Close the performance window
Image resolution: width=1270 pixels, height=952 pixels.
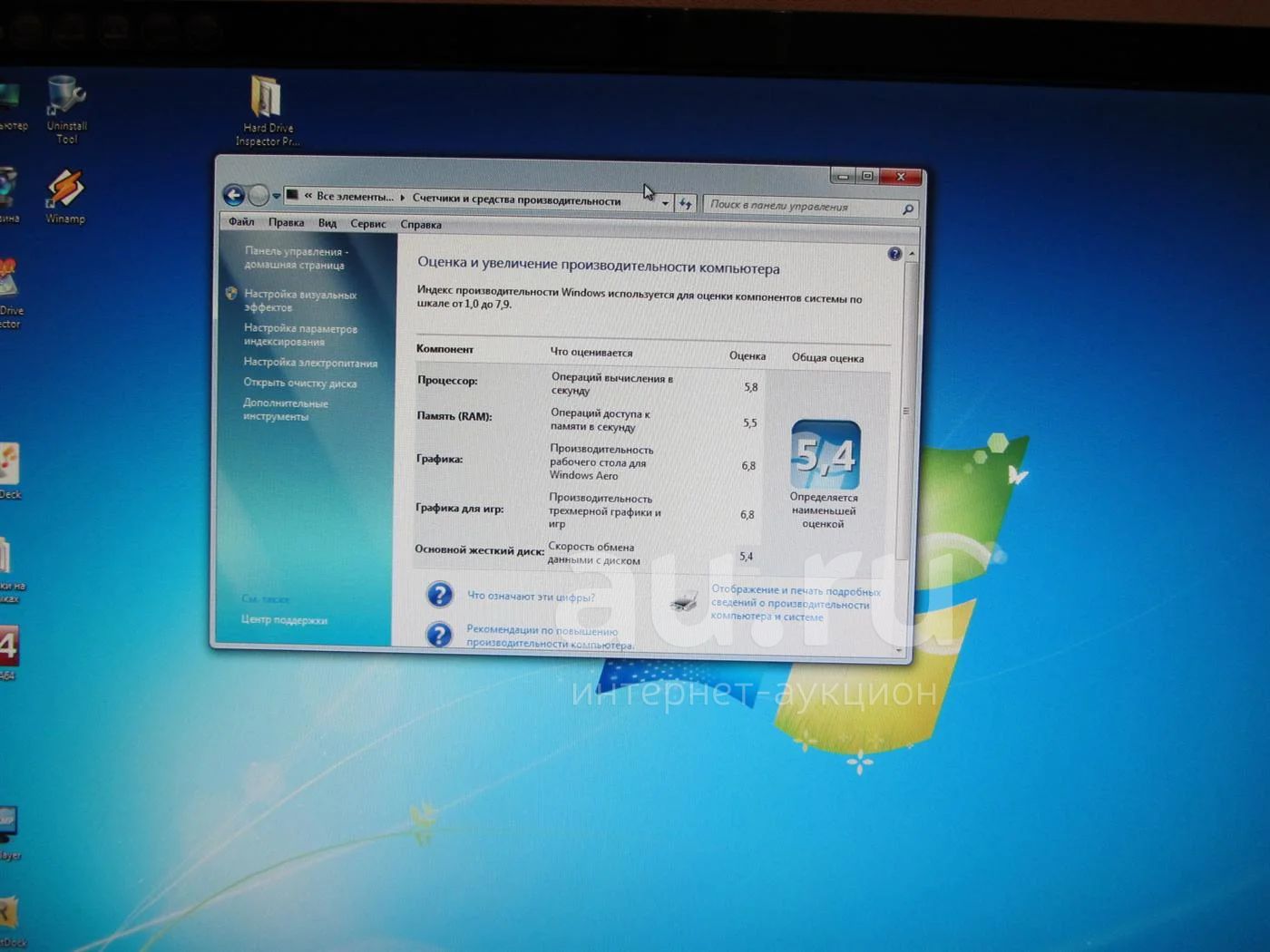901,177
